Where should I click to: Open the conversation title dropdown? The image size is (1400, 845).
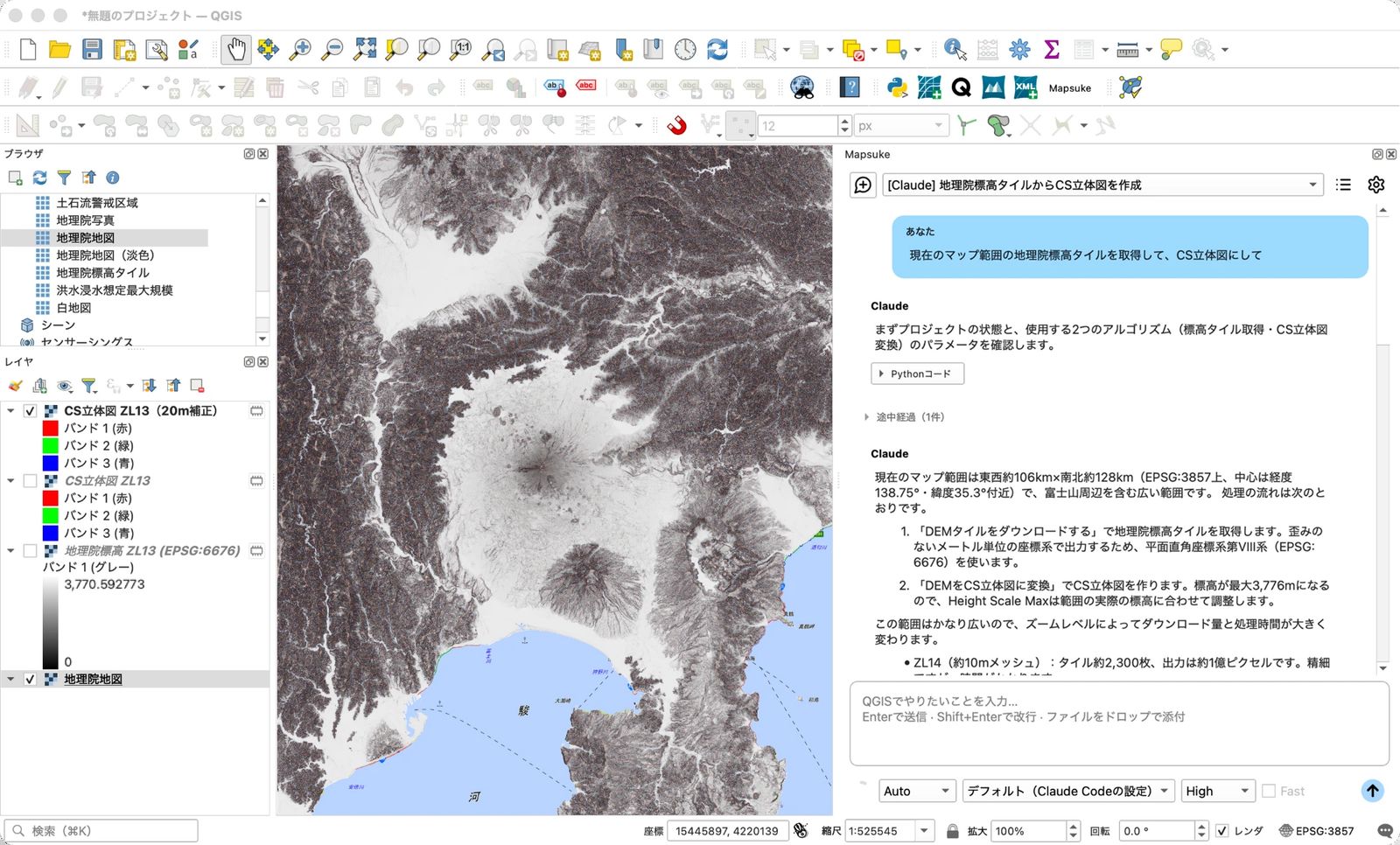click(1102, 185)
